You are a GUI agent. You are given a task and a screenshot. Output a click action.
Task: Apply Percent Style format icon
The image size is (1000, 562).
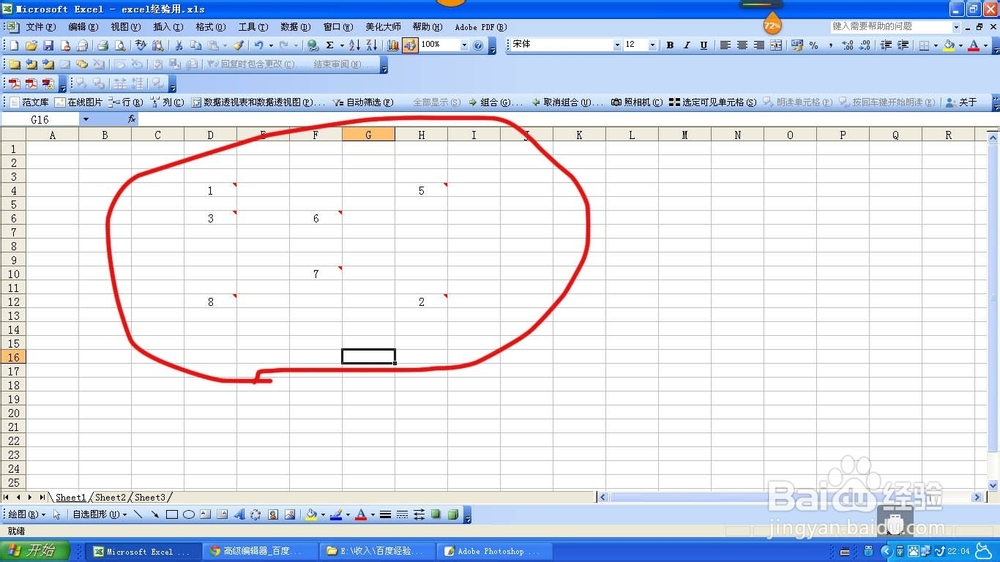coord(814,45)
